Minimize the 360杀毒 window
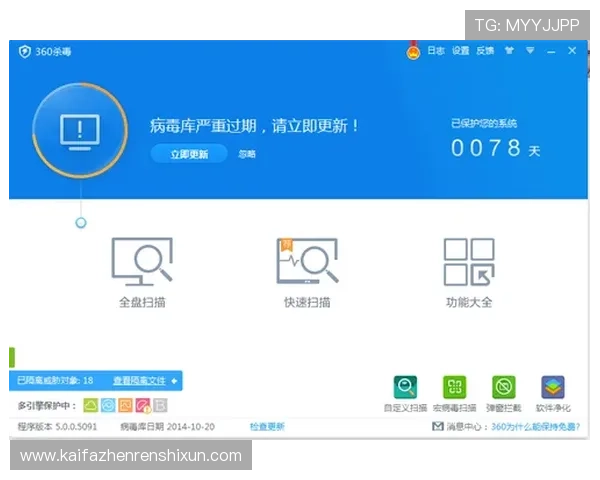This screenshot has height=480, width=600. (551, 51)
